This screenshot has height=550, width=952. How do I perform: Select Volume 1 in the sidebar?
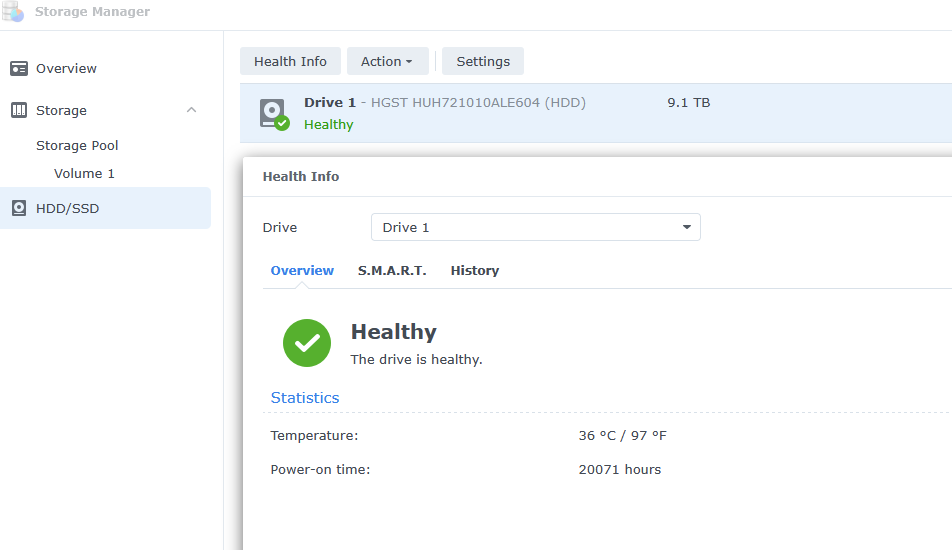pos(84,174)
